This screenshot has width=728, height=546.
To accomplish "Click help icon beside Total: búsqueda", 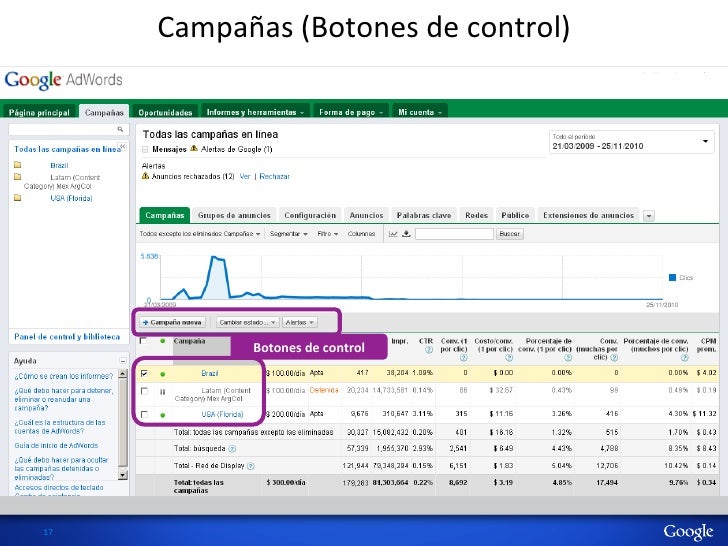I will pos(232,448).
